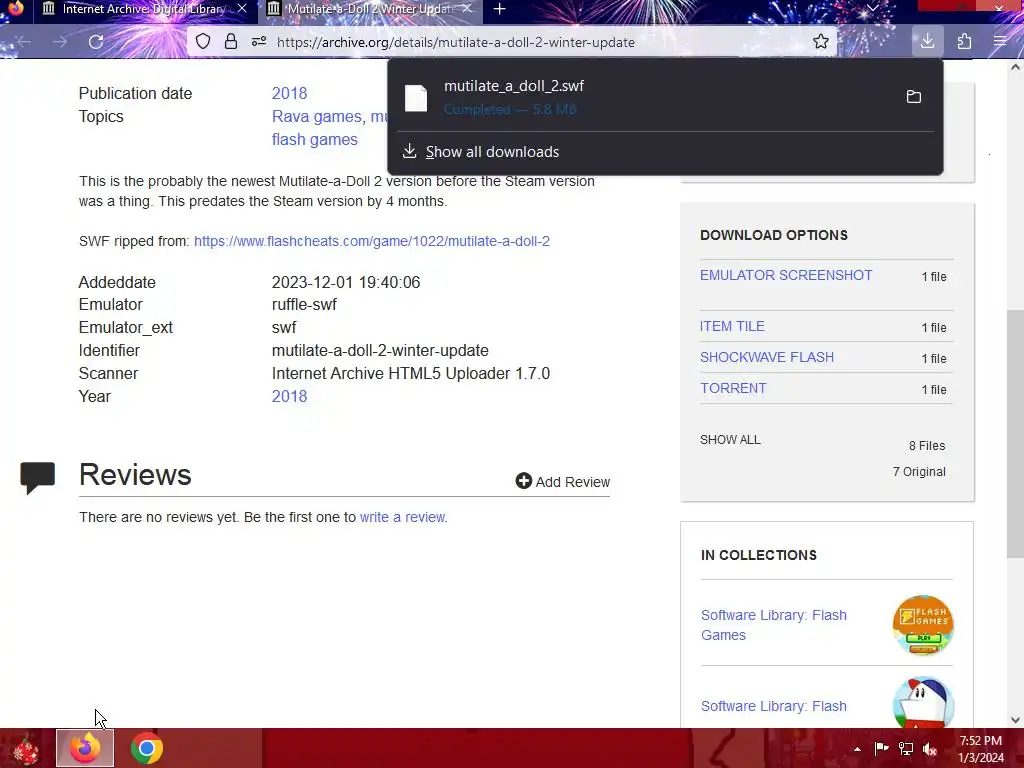Open the Windows Start button
Image resolution: width=1024 pixels, height=768 pixels.
point(26,748)
